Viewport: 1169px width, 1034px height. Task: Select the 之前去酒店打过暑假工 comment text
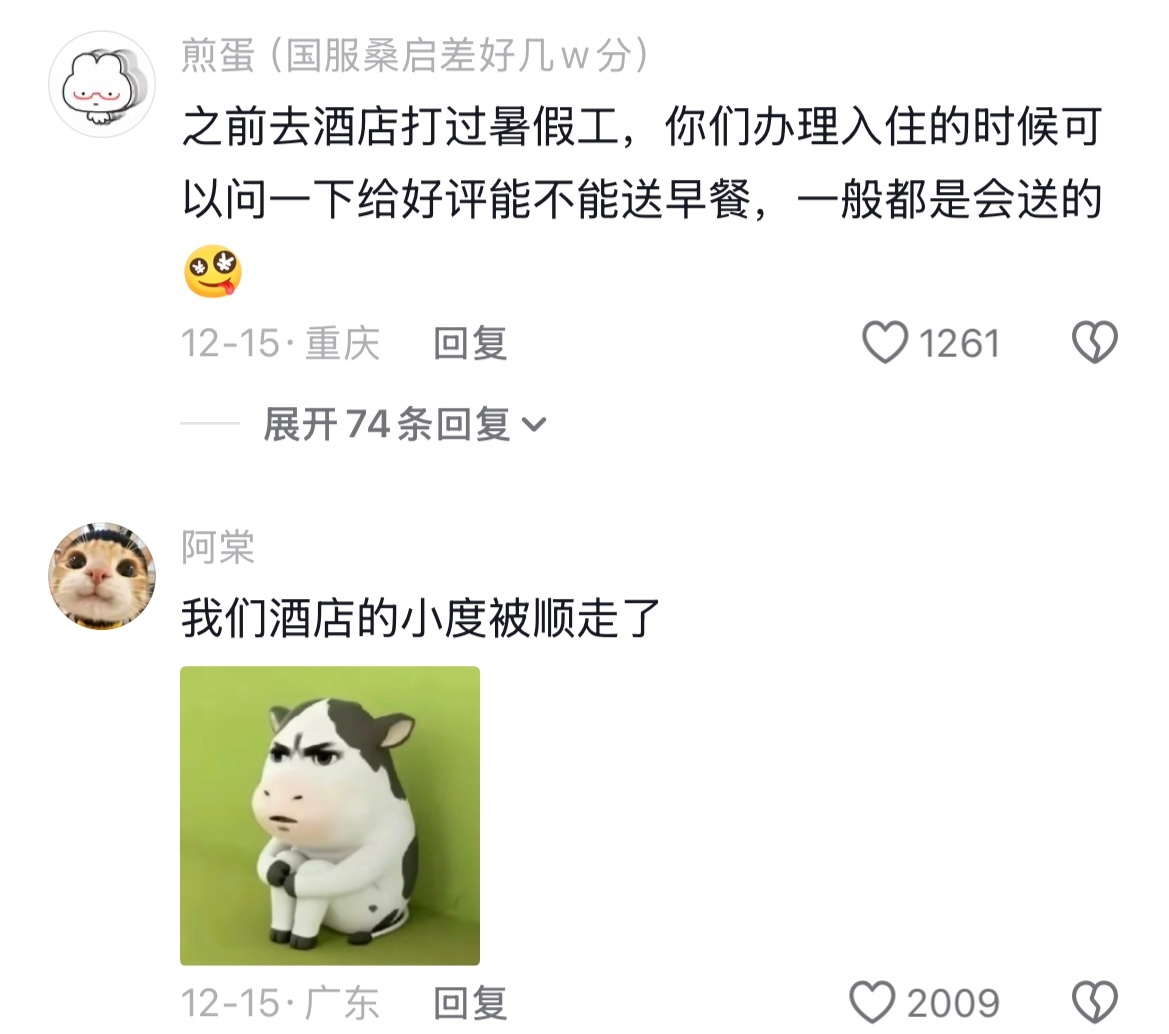642,163
